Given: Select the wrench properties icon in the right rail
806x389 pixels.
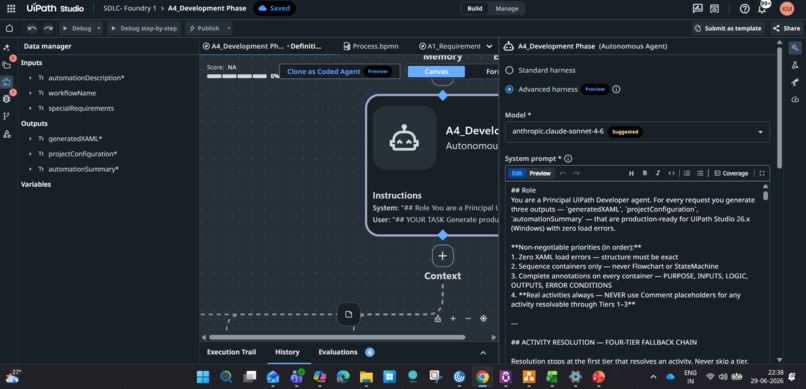Looking at the screenshot, I should click(x=795, y=48).
